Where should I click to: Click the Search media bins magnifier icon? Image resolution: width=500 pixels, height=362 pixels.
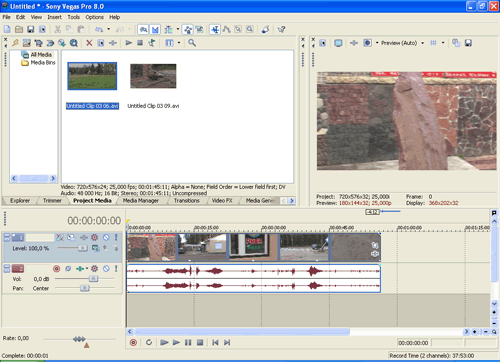coord(192,43)
